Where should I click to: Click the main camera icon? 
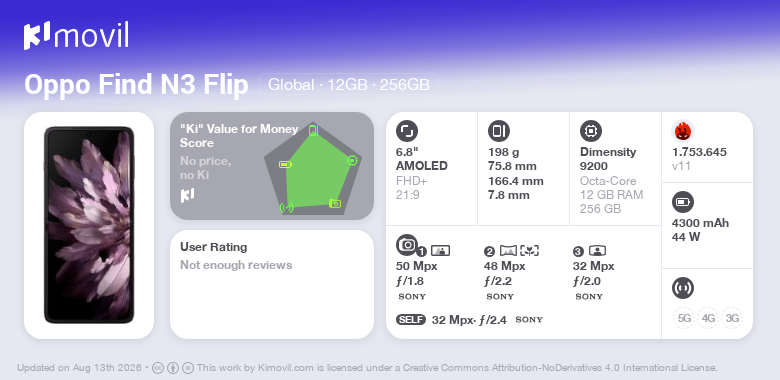(x=407, y=244)
